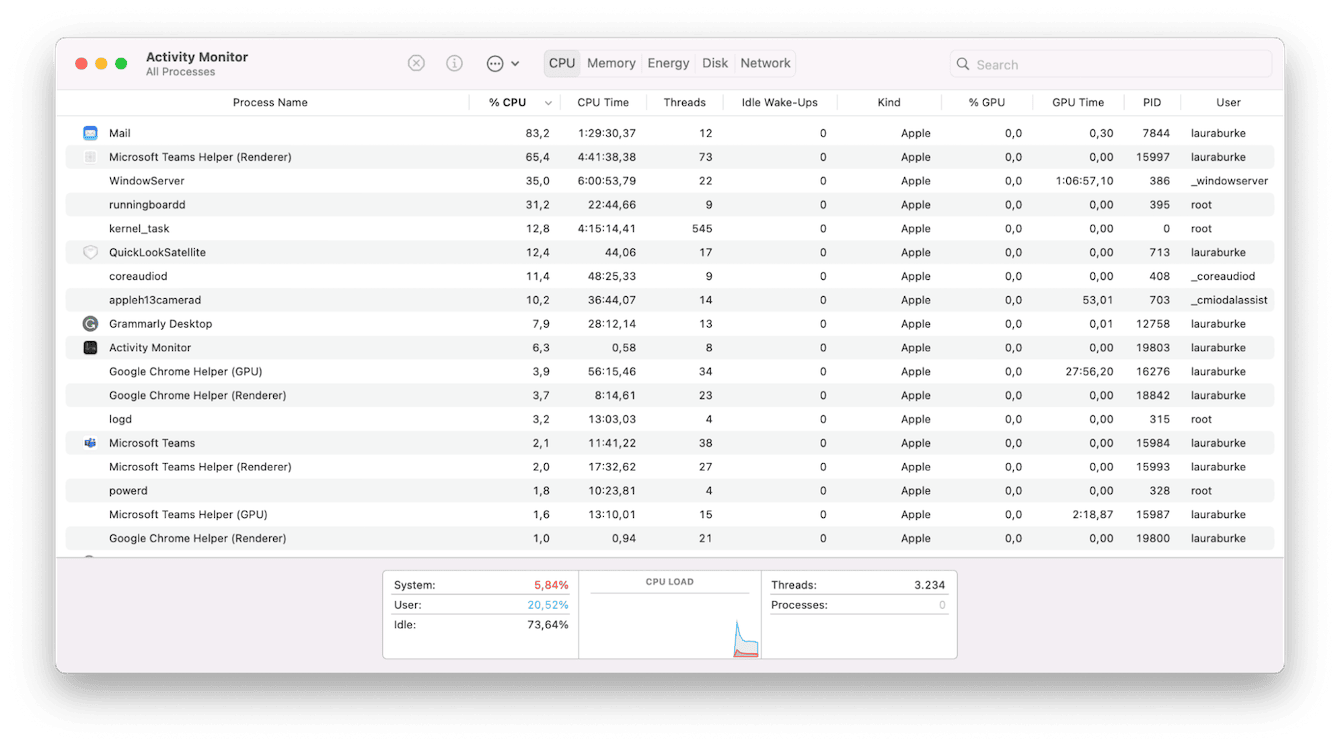Open the more options ellipsis menu
This screenshot has height=747, width=1340.
point(495,62)
